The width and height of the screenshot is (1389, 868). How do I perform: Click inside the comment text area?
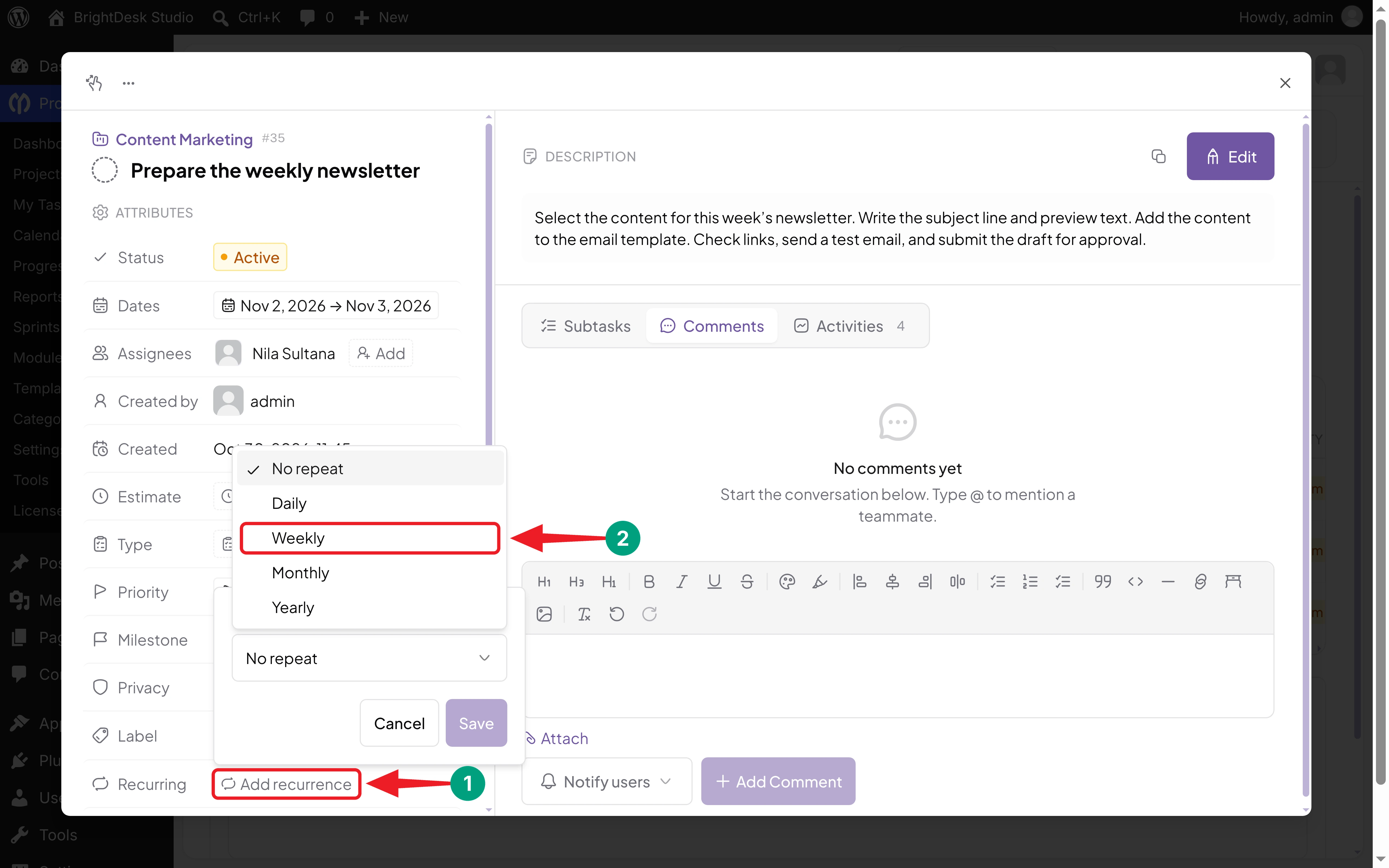(898, 676)
